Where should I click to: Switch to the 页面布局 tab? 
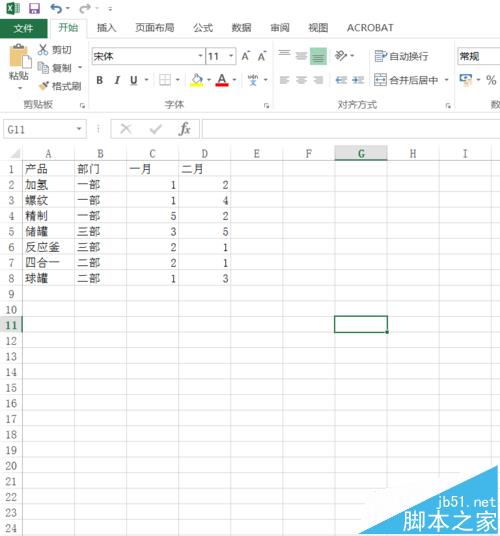[155, 28]
